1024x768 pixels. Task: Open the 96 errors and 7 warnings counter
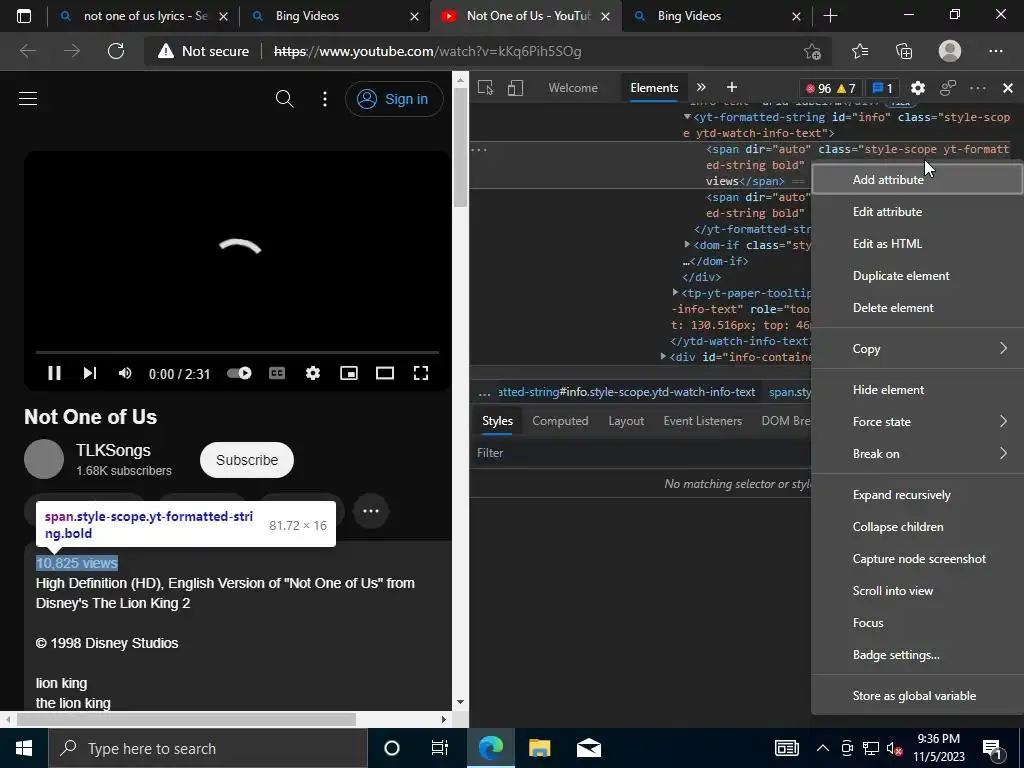(x=830, y=88)
